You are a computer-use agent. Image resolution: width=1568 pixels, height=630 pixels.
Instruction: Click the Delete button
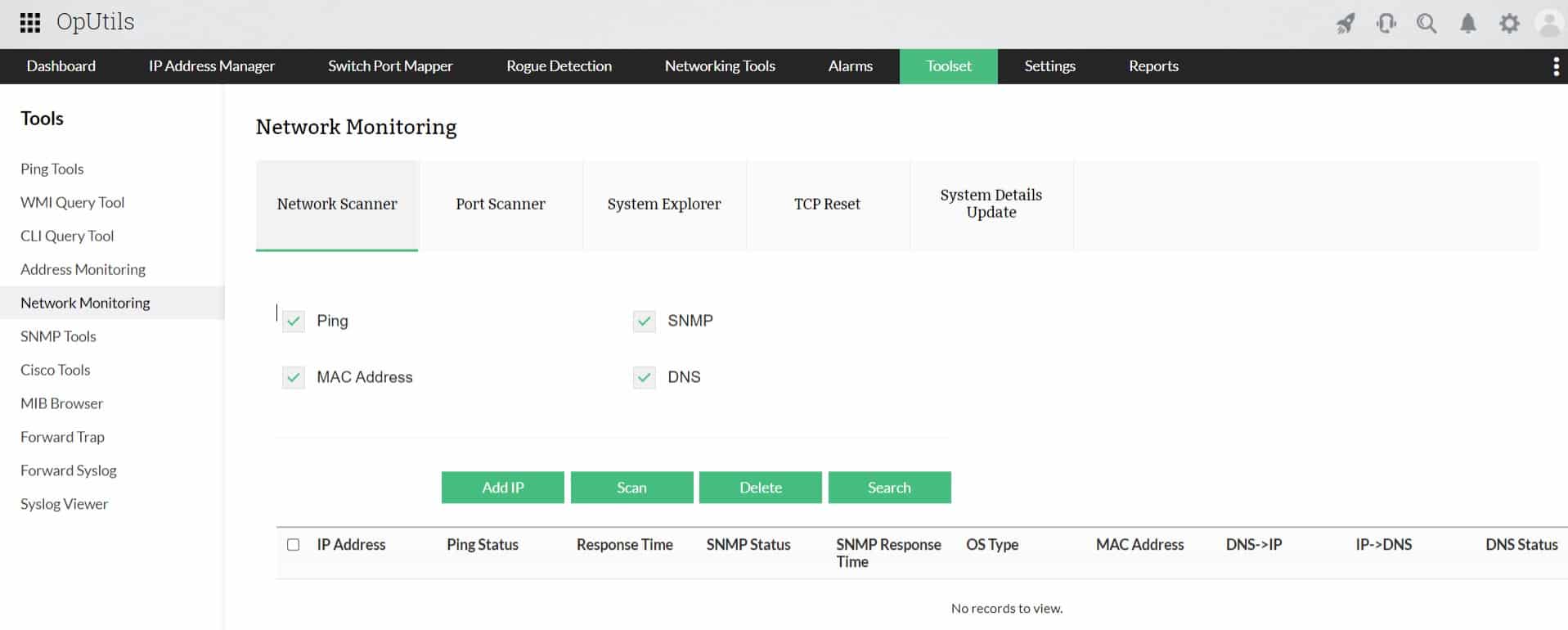761,488
